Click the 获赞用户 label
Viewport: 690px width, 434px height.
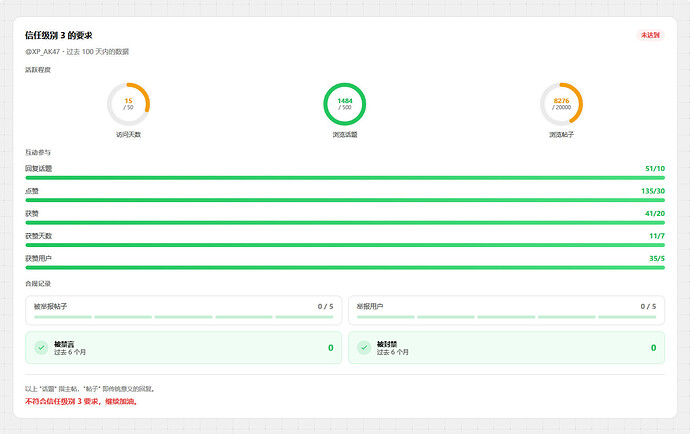(38, 258)
